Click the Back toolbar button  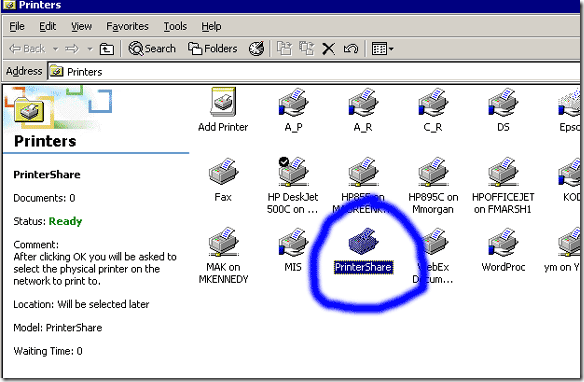(x=27, y=49)
